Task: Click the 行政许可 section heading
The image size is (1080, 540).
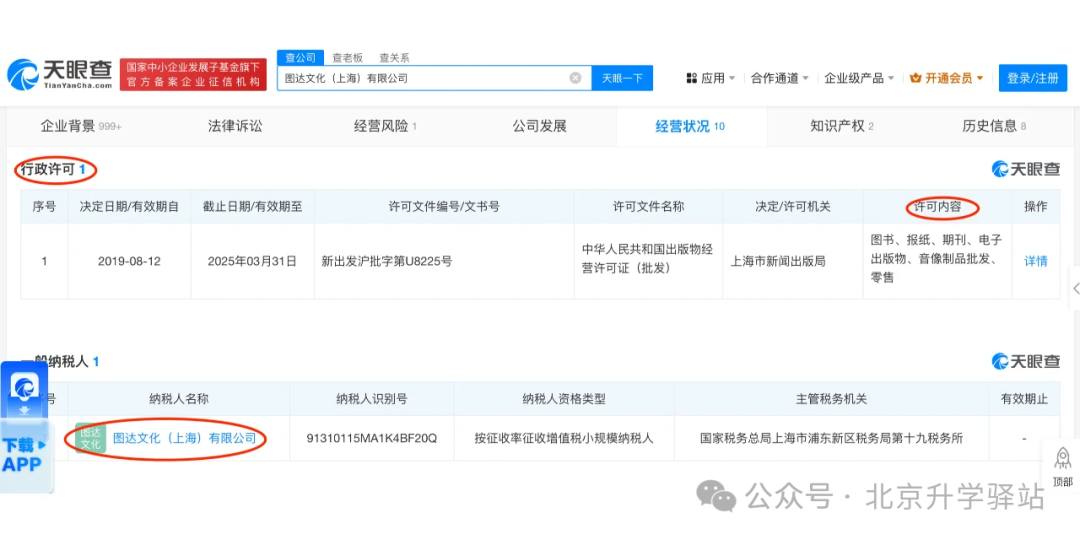Action: [x=52, y=169]
